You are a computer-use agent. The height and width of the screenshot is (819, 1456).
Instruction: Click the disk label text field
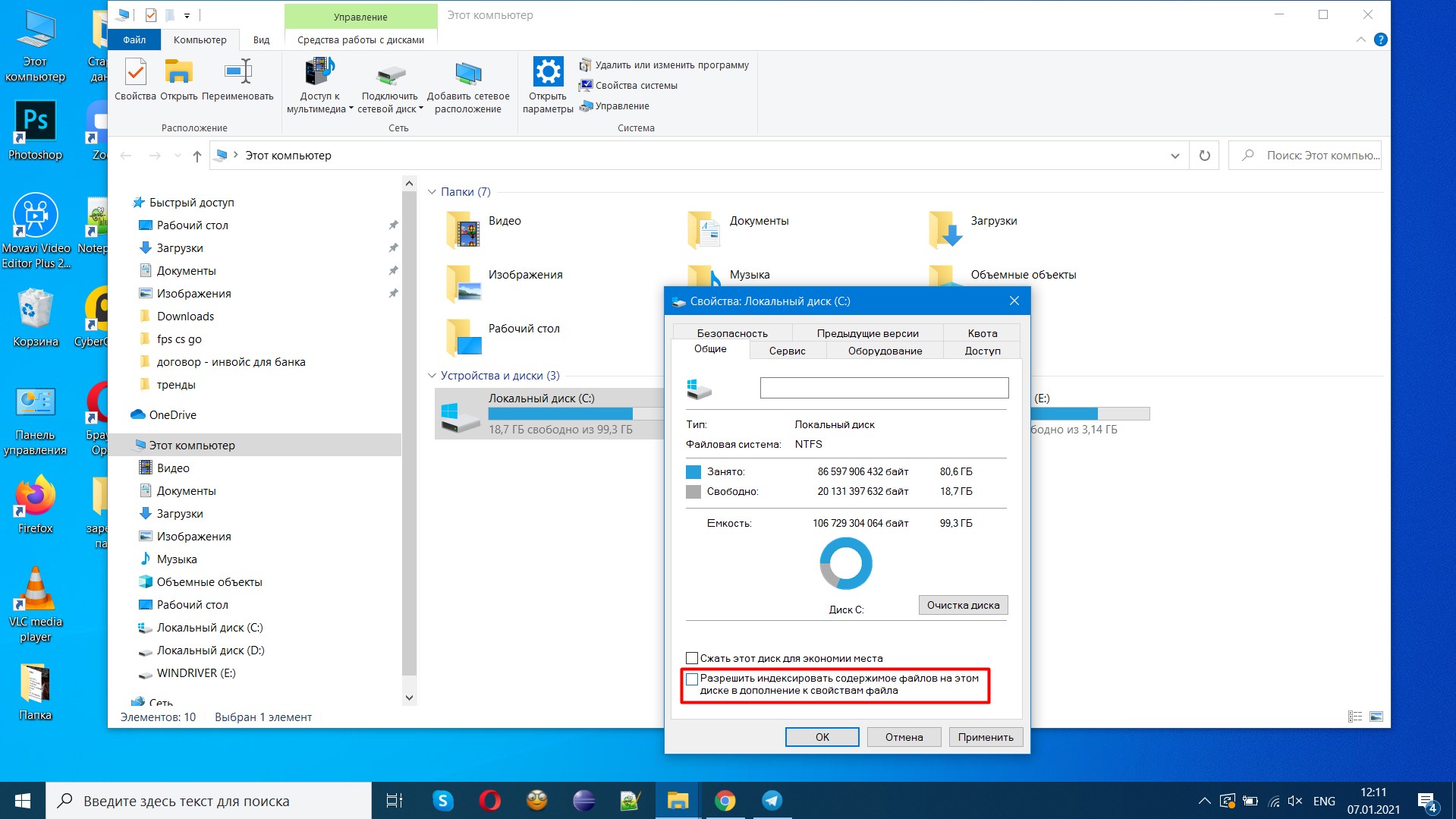[x=884, y=388]
